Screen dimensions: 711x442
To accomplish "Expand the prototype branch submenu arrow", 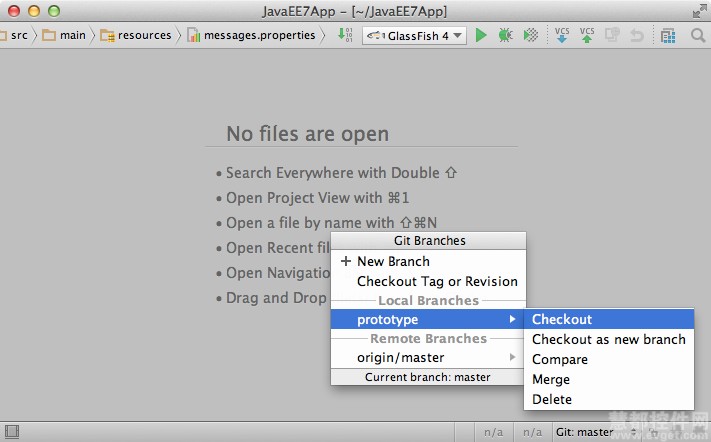I will click(512, 319).
